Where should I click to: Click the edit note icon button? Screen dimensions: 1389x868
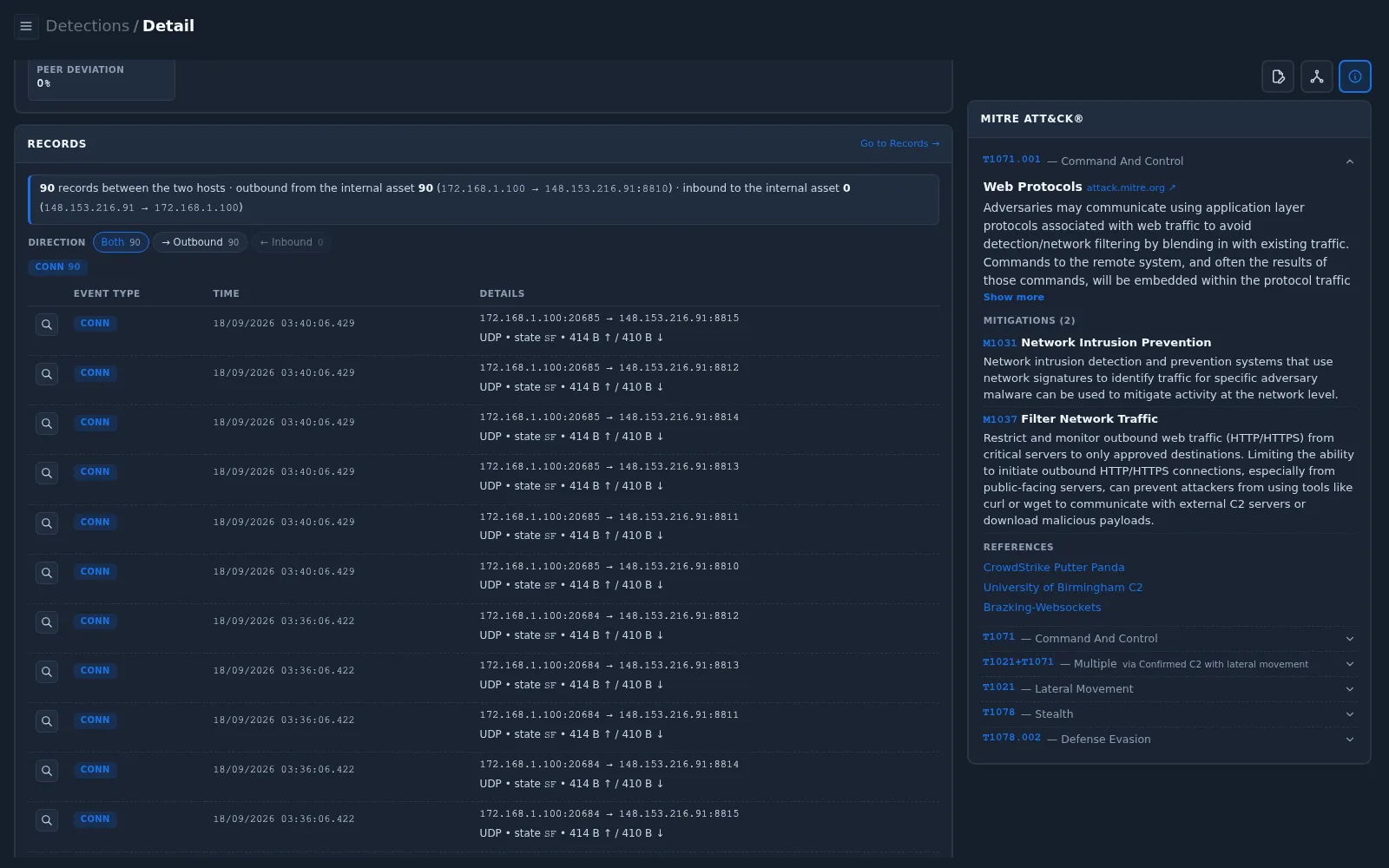[x=1278, y=76]
